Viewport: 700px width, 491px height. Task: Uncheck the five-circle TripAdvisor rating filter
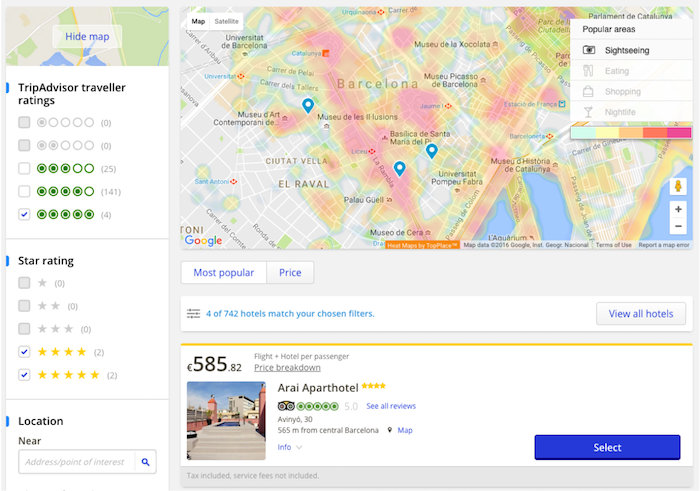[x=24, y=215]
